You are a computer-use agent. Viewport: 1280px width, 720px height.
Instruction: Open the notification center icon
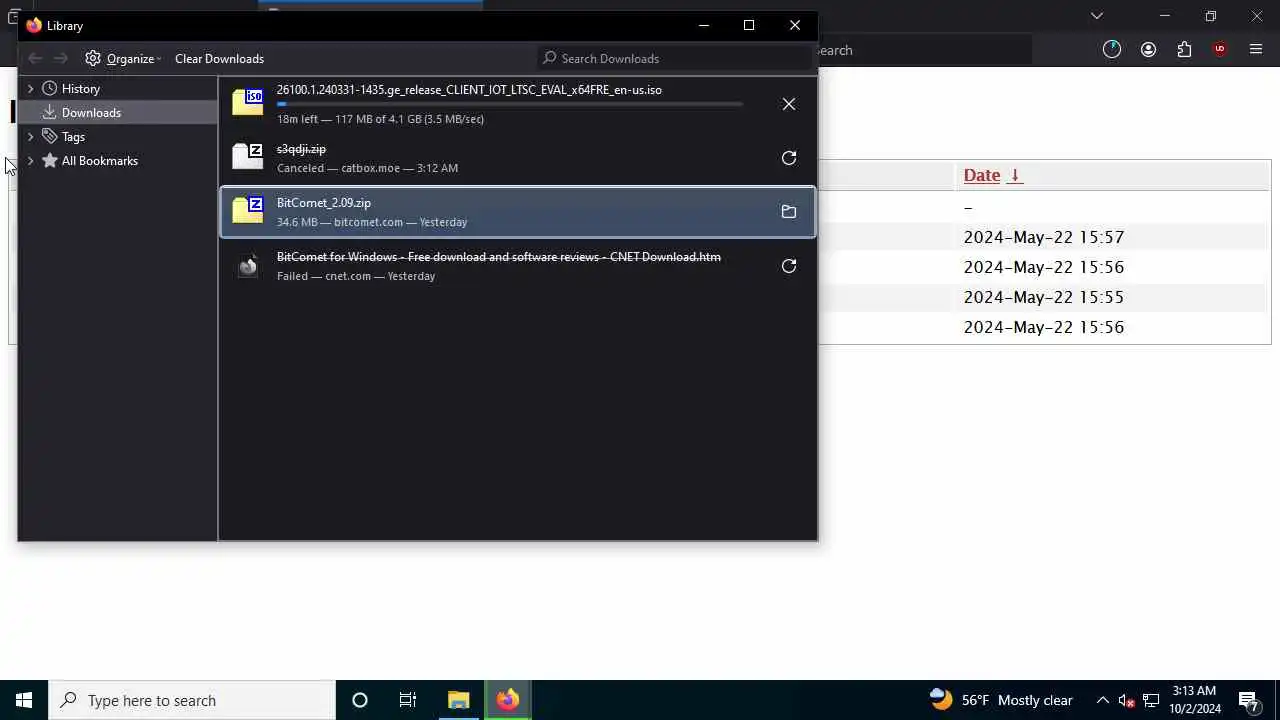1248,700
